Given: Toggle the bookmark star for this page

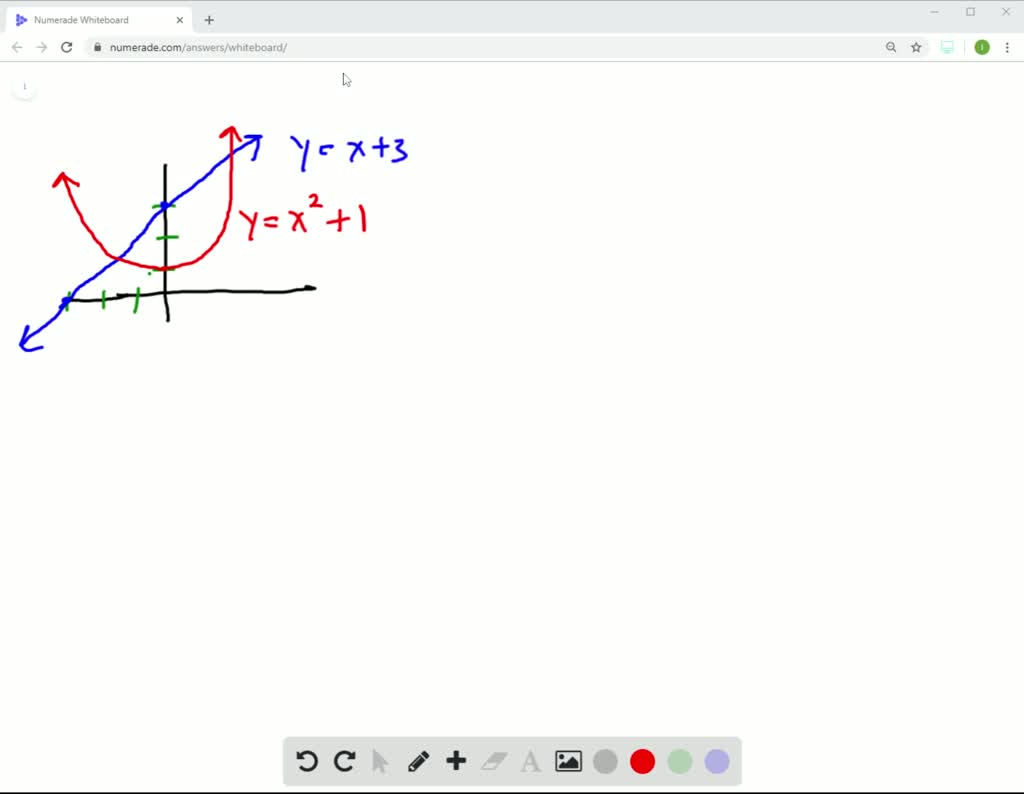Looking at the screenshot, I should (916, 46).
